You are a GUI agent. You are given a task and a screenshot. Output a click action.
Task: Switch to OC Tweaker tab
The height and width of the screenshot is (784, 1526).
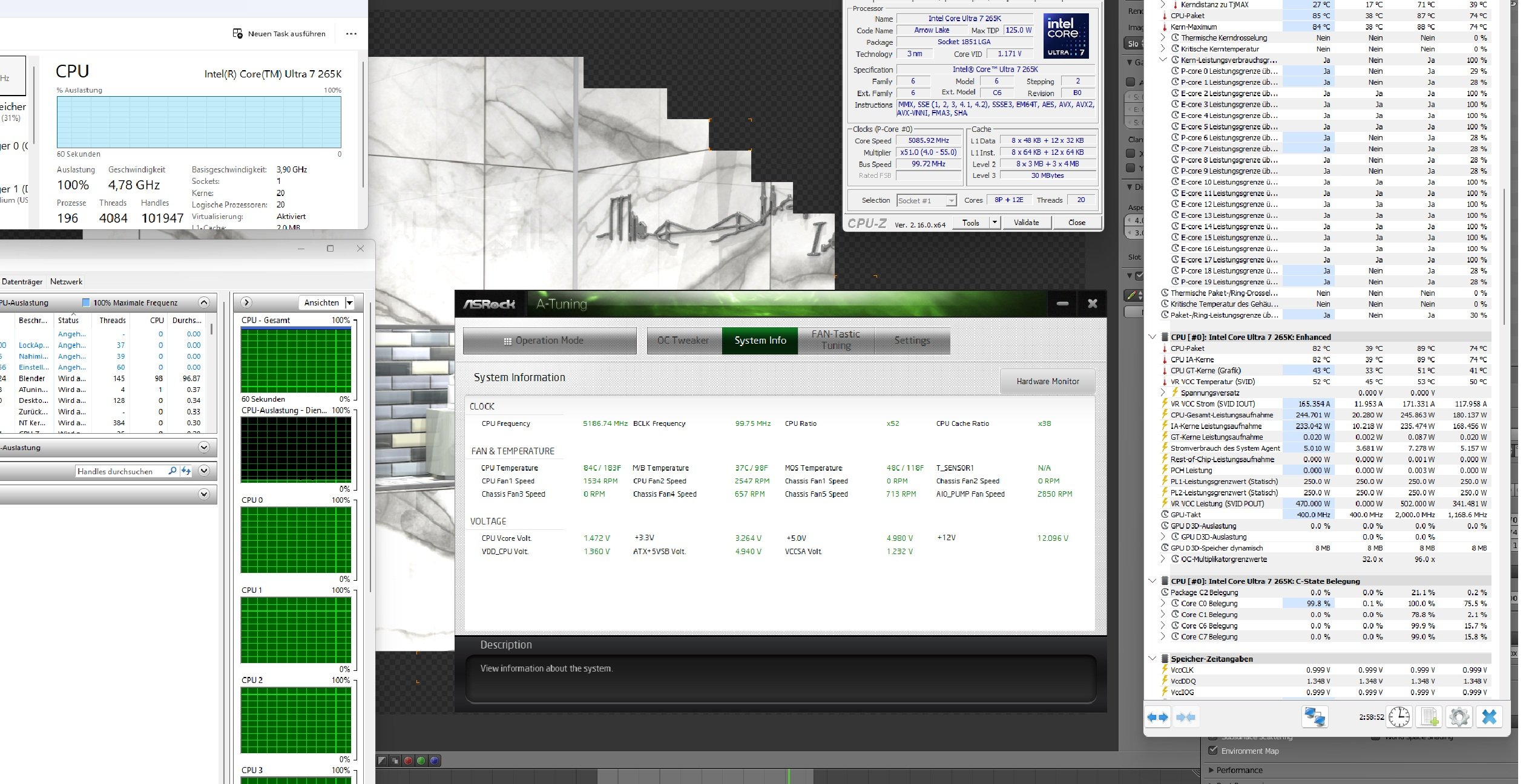pos(683,341)
